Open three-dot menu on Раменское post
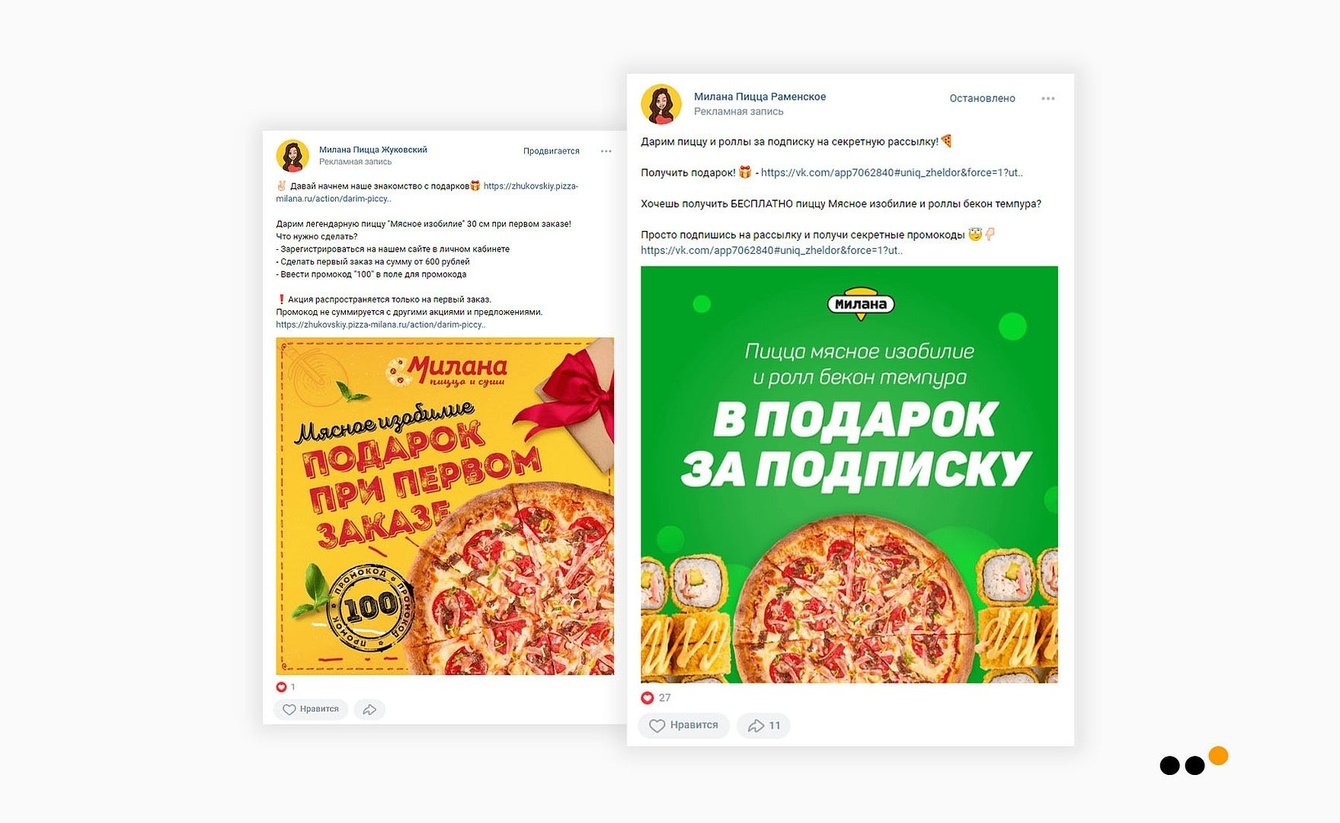 [1048, 98]
